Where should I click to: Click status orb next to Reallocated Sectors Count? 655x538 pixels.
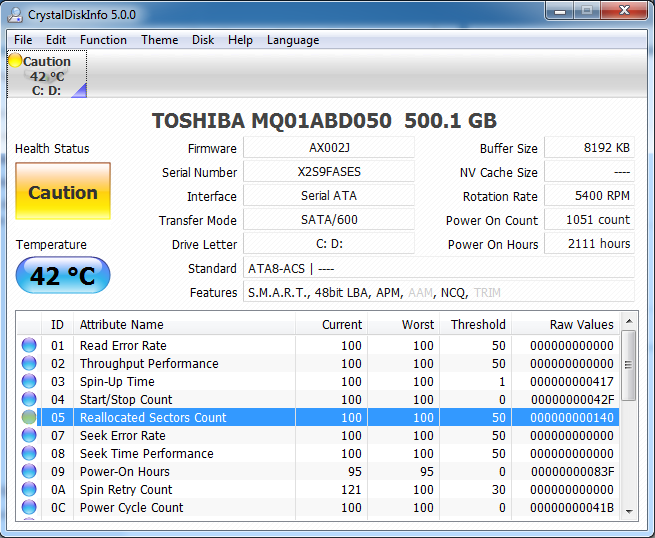tap(29, 418)
